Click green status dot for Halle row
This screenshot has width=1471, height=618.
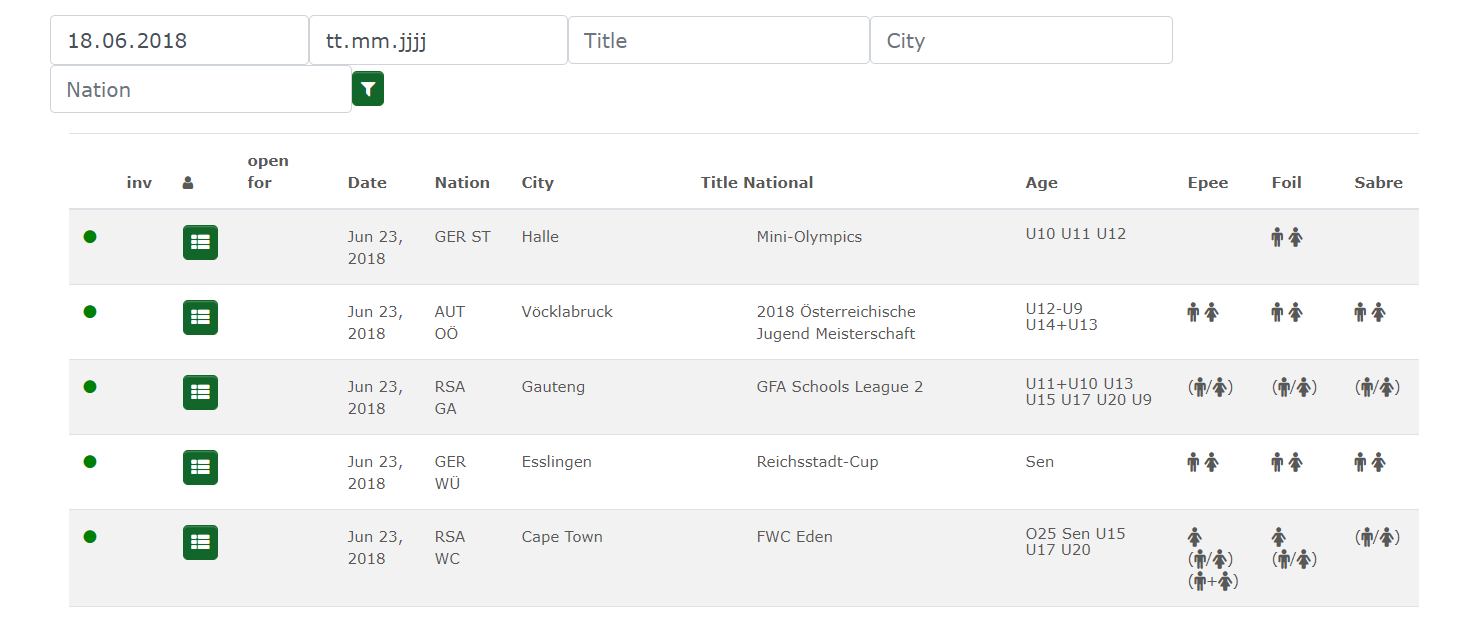point(90,237)
